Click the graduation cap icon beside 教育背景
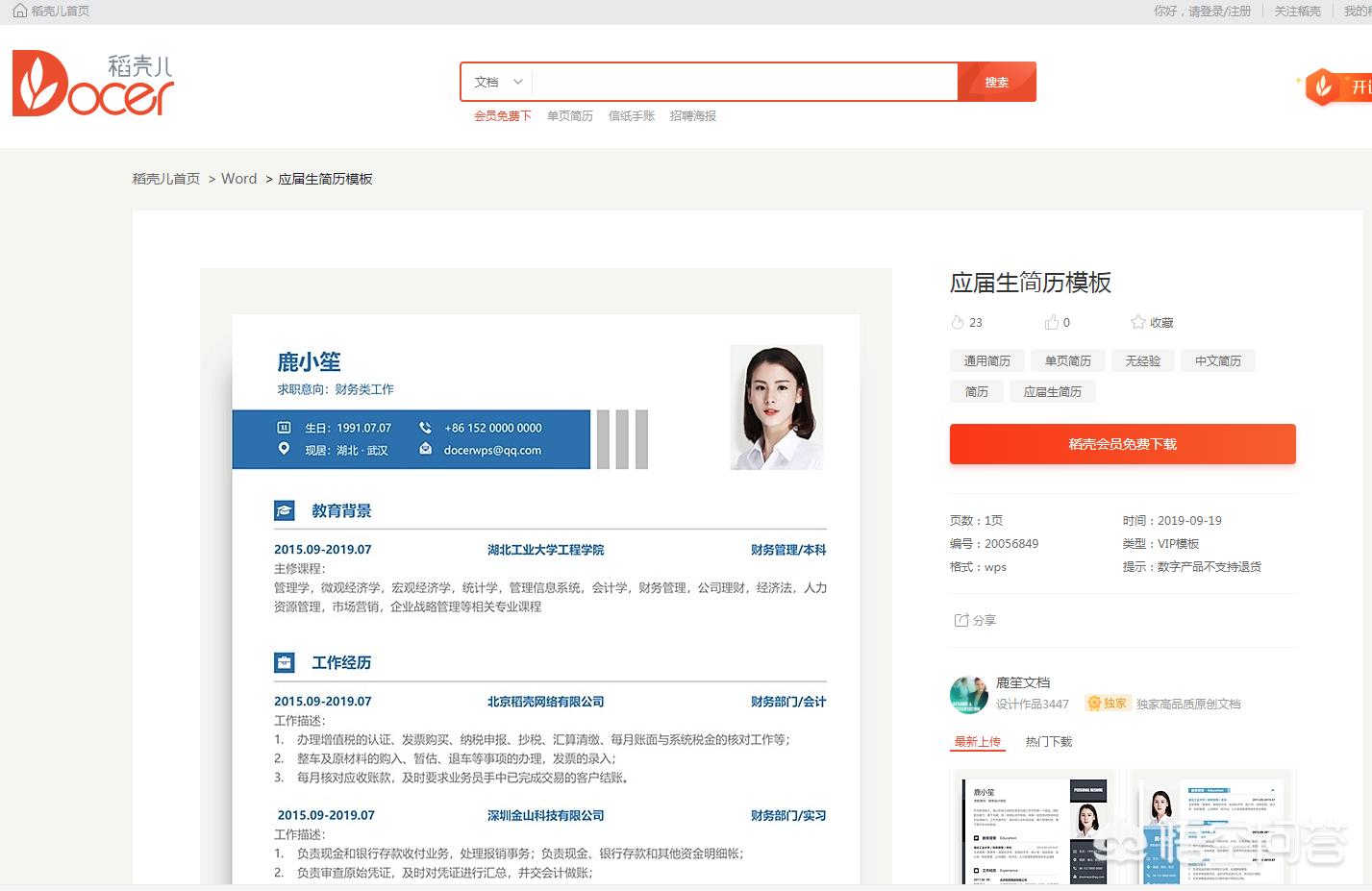The image size is (1372, 891). tap(285, 510)
